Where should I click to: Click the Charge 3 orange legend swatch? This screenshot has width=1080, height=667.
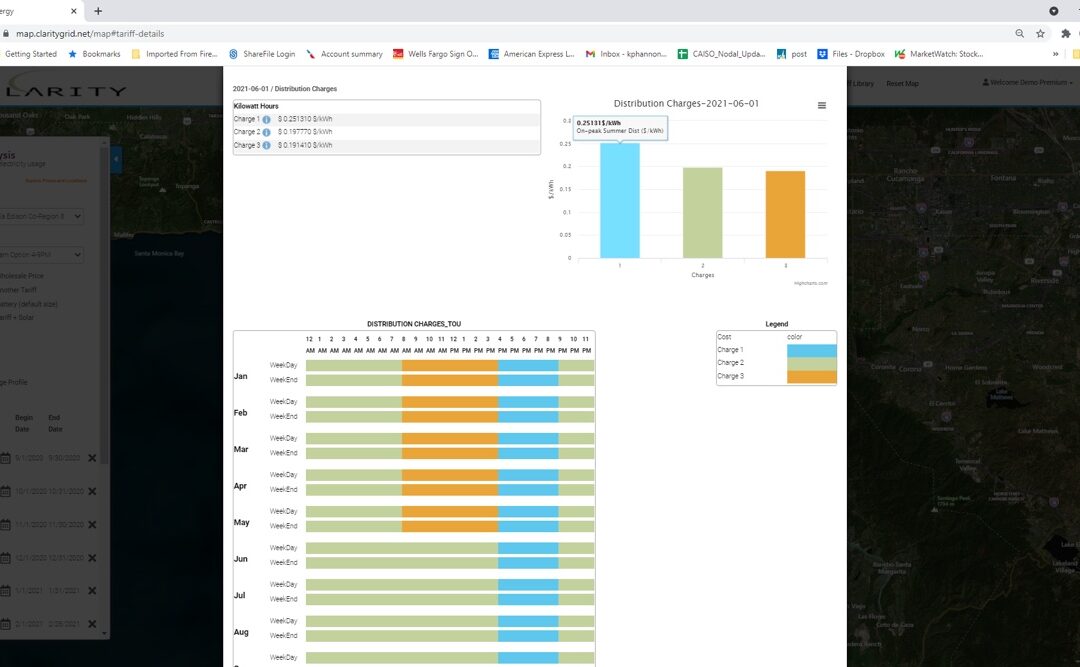tap(811, 376)
